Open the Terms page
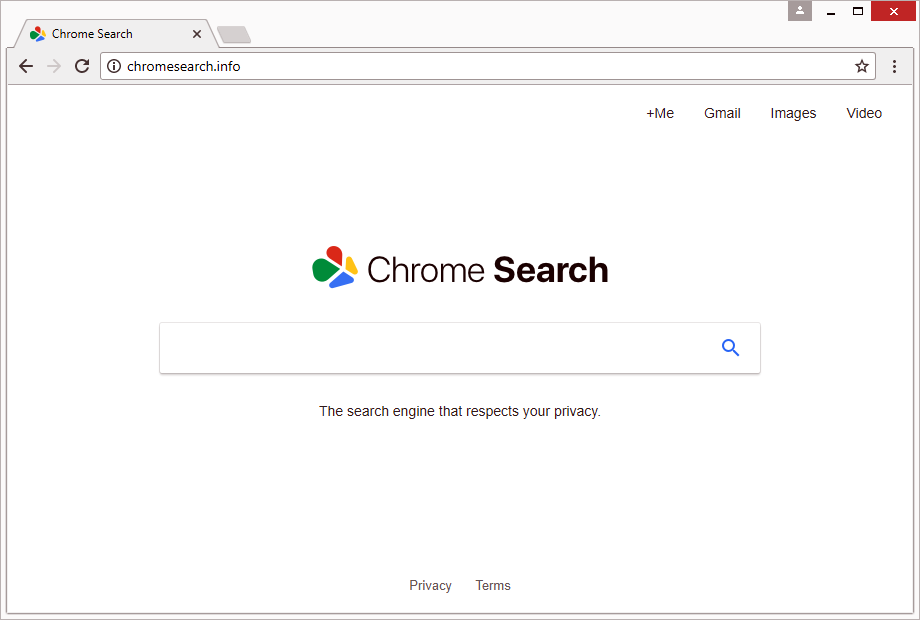The height and width of the screenshot is (620, 920). pyautogui.click(x=493, y=585)
